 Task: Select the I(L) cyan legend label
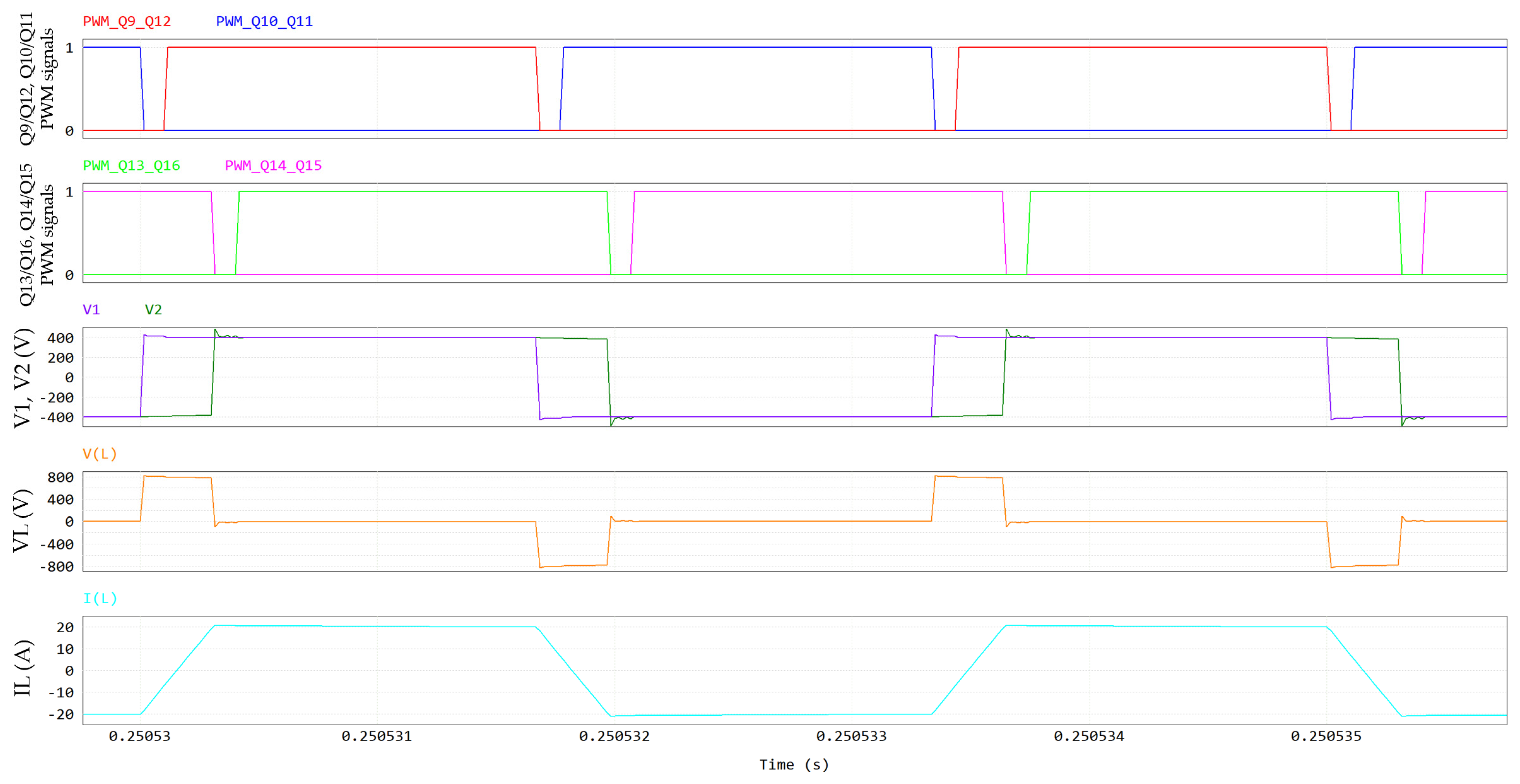tap(100, 598)
